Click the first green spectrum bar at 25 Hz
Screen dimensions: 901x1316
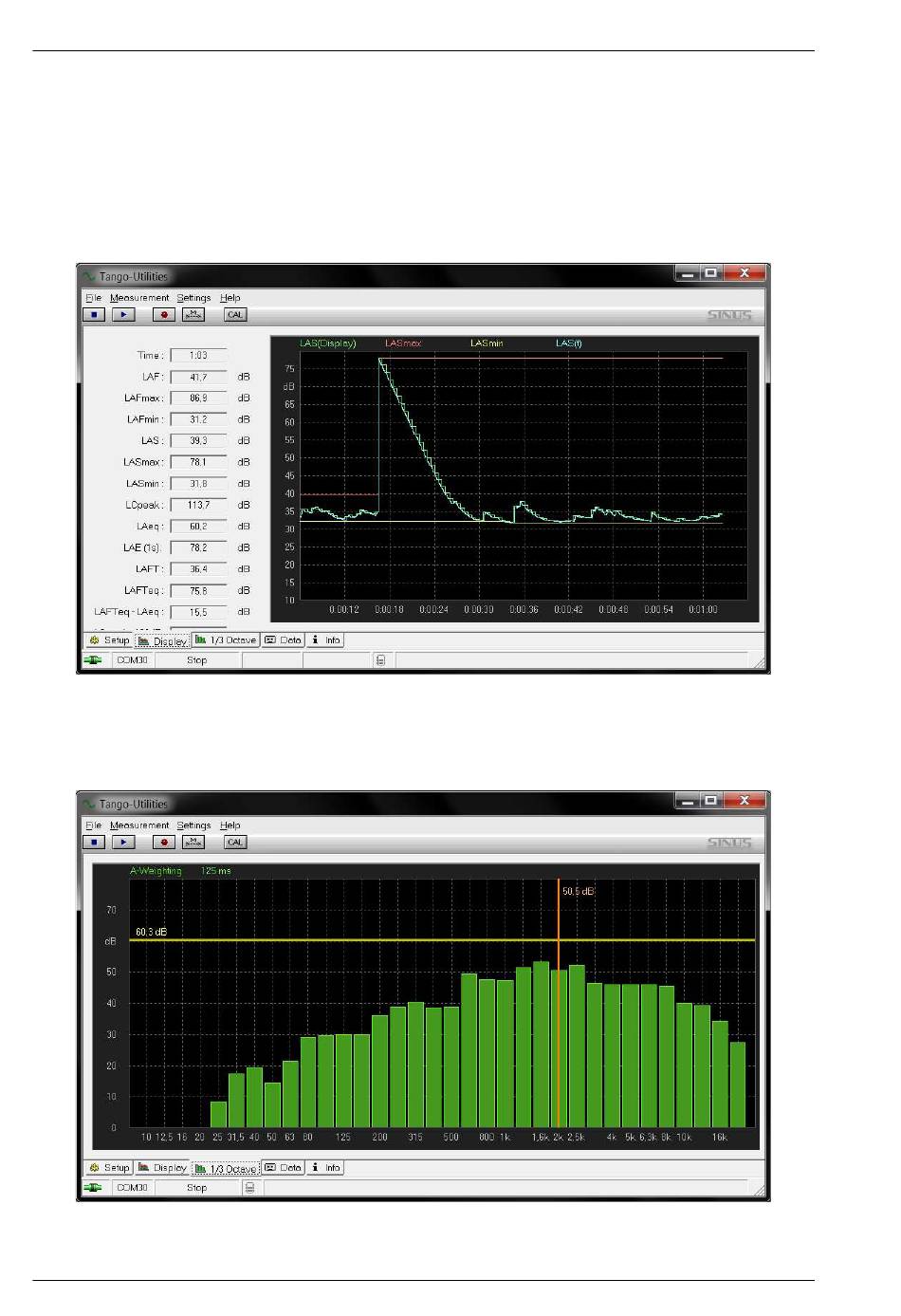coord(218,1114)
